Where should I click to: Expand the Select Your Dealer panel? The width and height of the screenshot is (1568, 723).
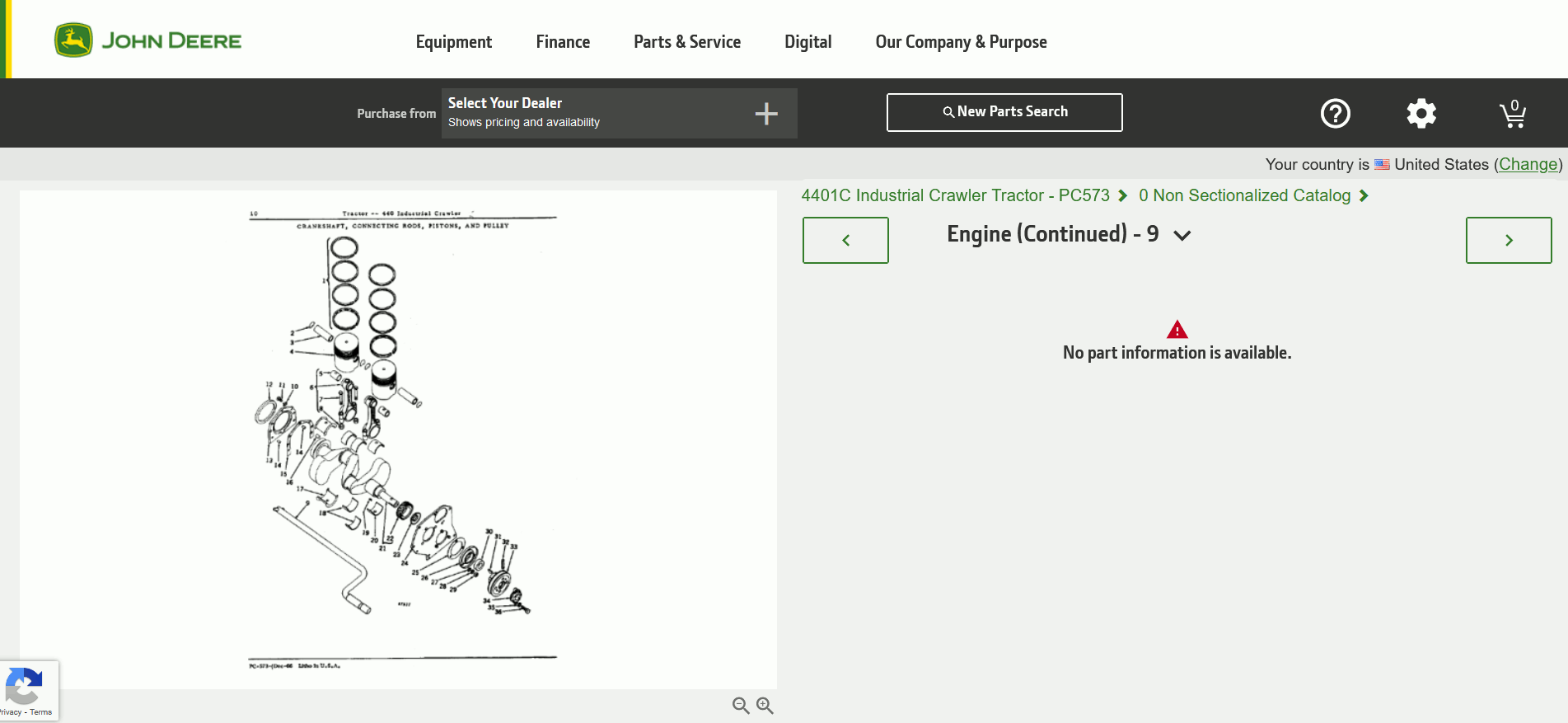pyautogui.click(x=593, y=113)
